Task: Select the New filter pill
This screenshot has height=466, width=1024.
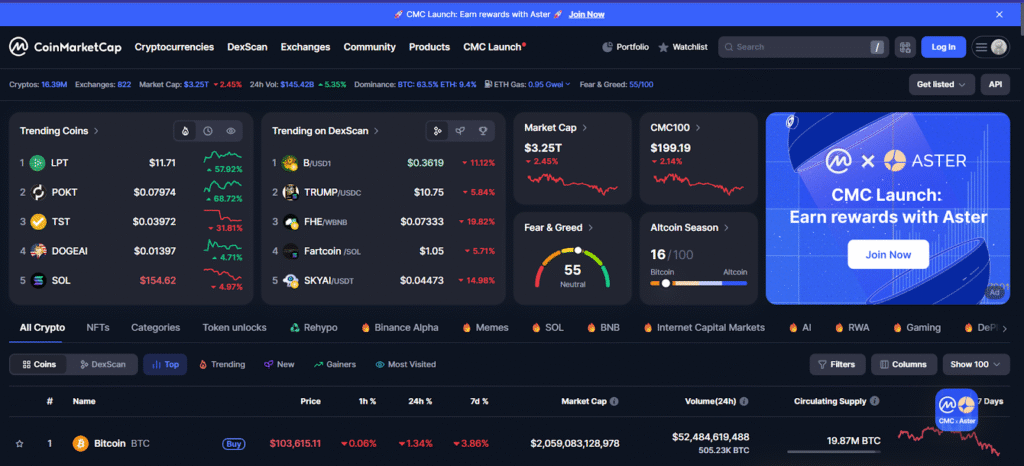Action: (x=279, y=364)
